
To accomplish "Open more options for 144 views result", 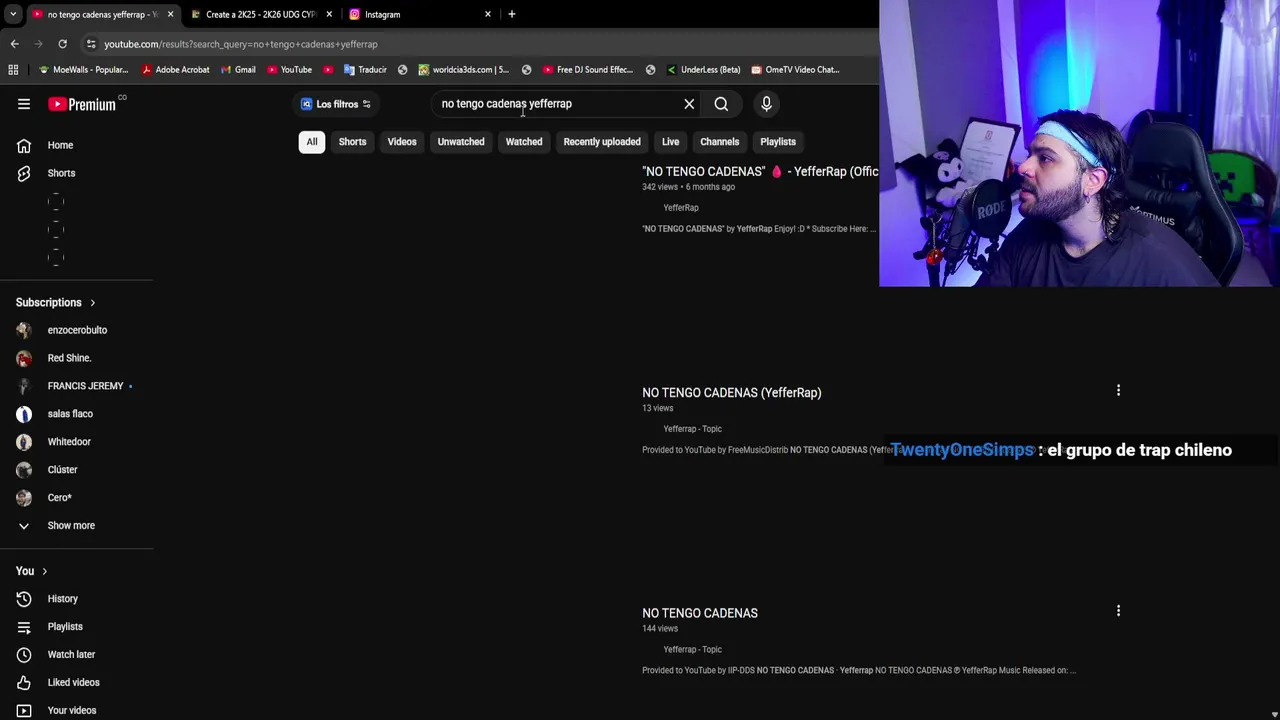I will coord(1118,610).
